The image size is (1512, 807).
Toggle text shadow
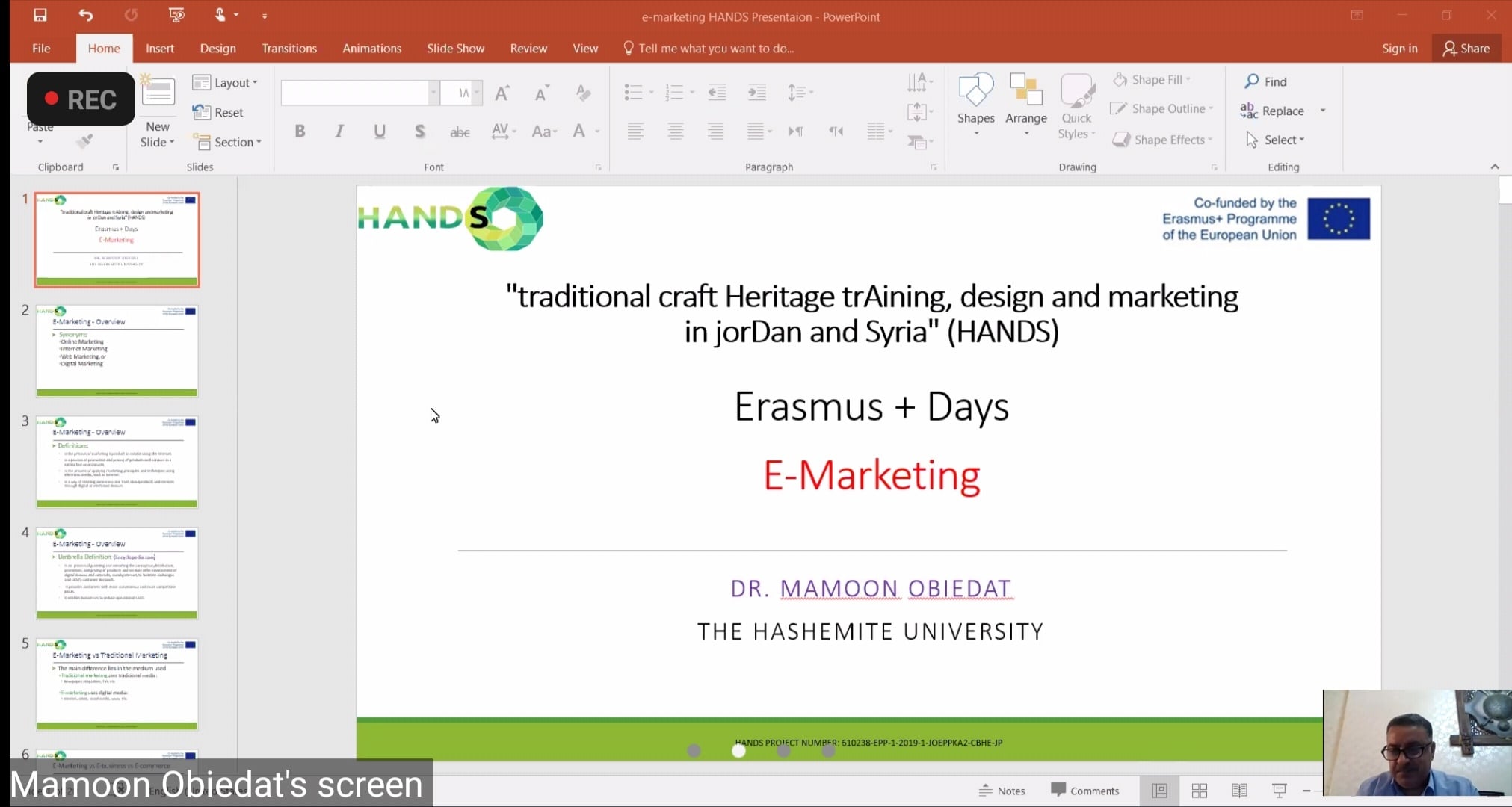click(x=419, y=132)
